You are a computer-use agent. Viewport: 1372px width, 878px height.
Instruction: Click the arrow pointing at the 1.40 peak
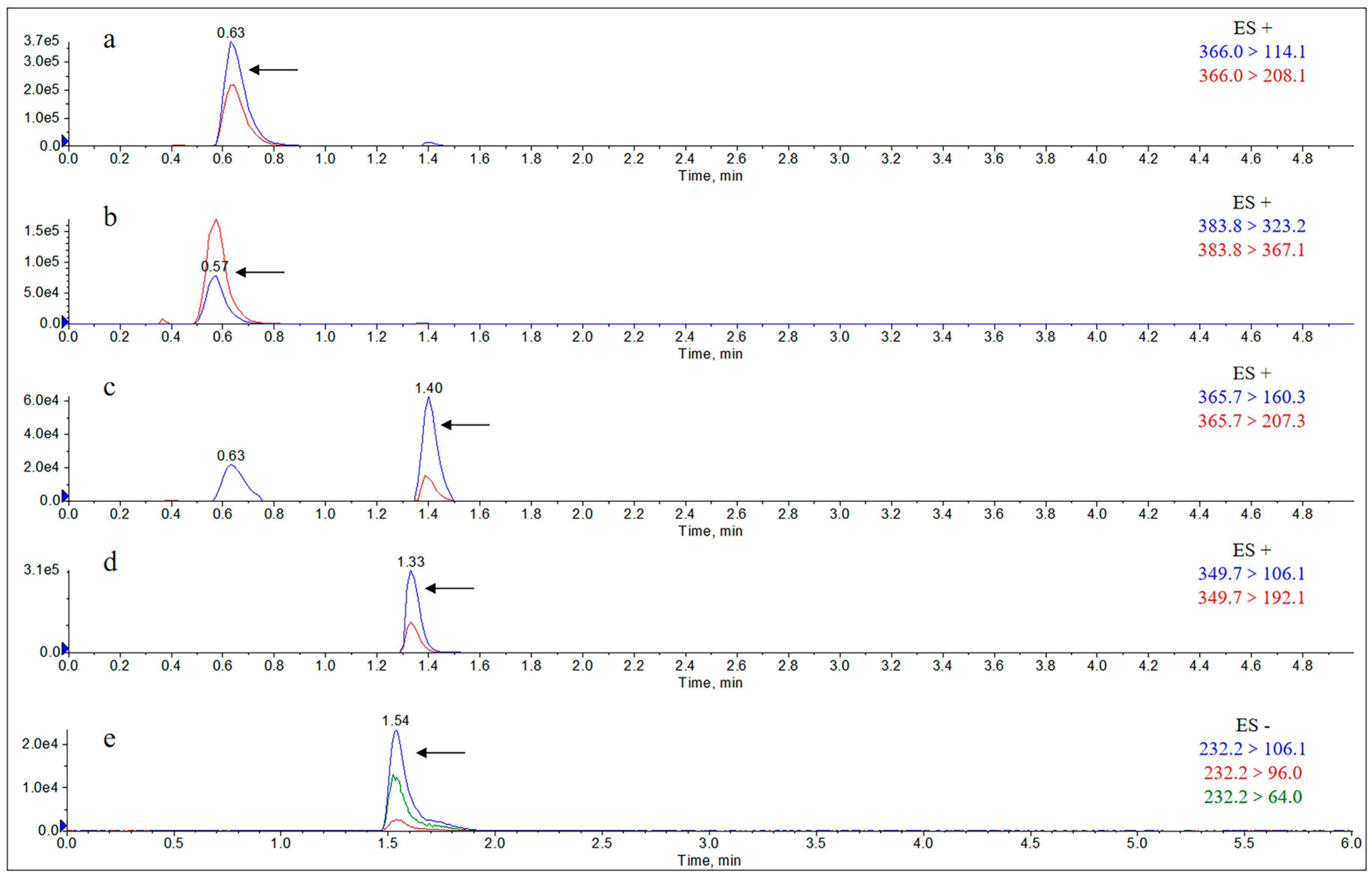click(465, 425)
